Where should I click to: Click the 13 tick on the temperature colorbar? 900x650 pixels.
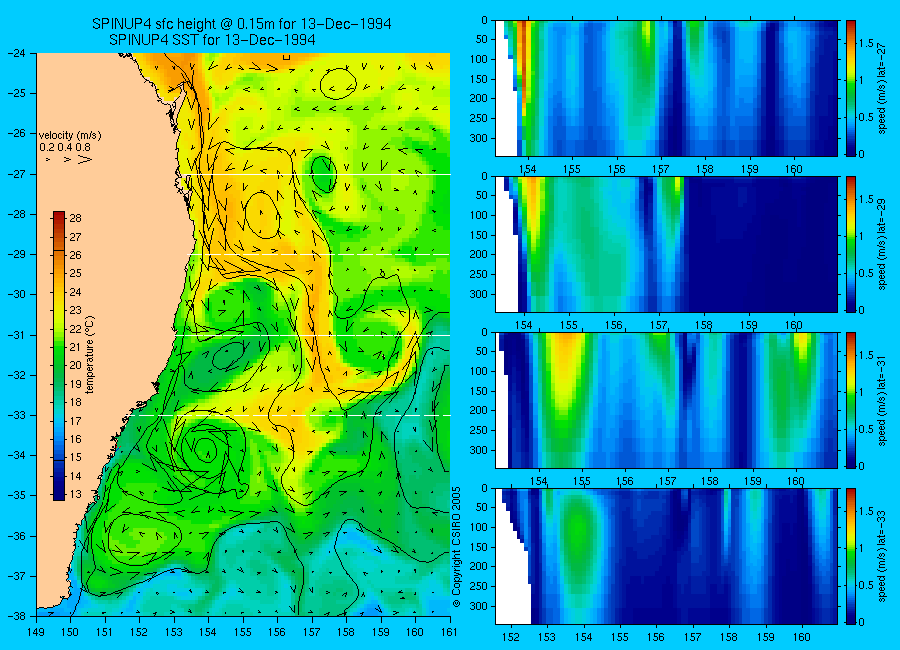(75, 494)
